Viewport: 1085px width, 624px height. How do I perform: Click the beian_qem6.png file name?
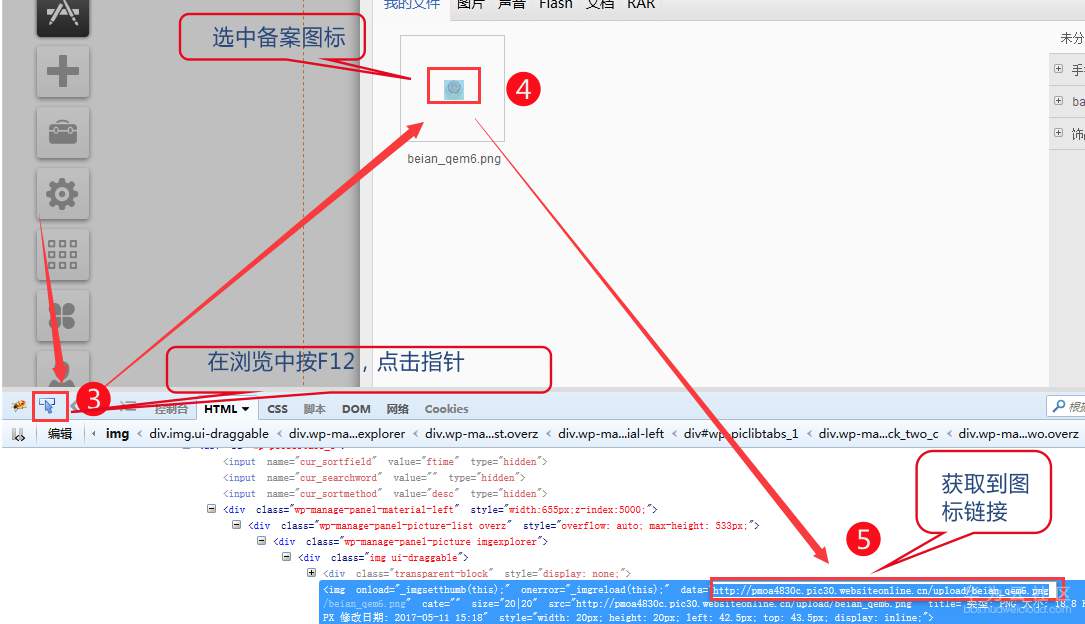tap(454, 158)
